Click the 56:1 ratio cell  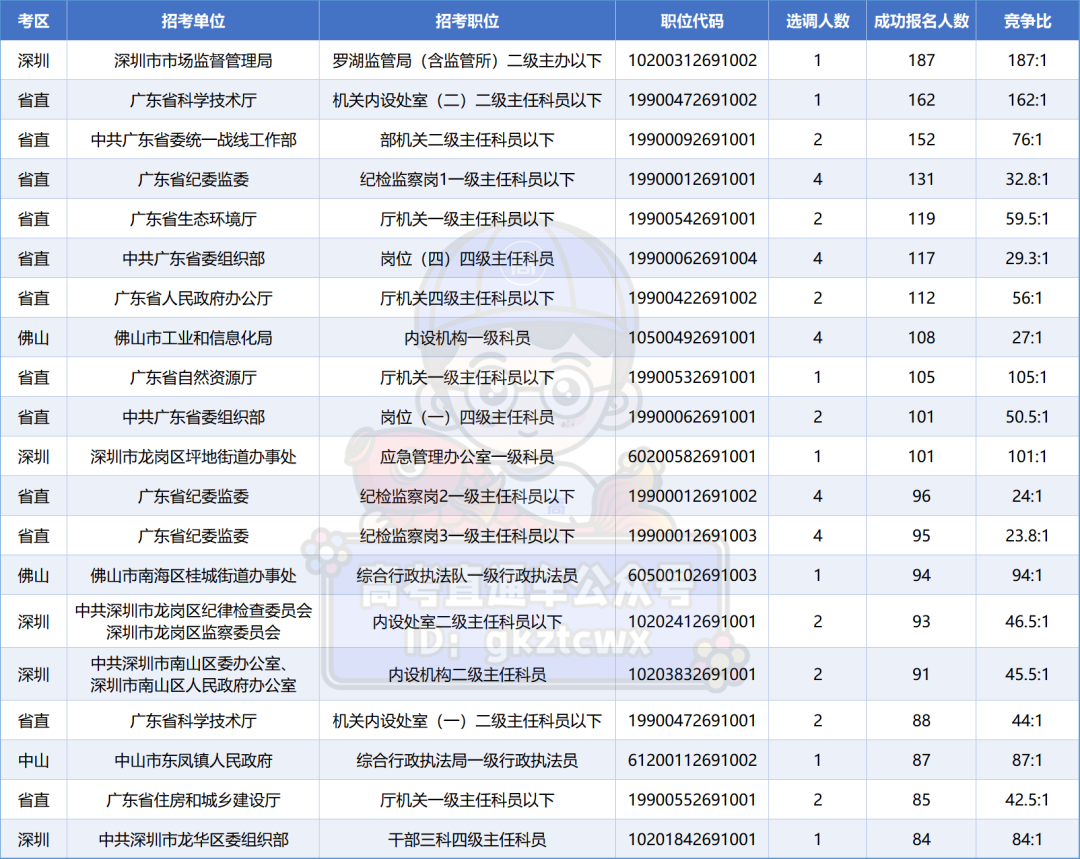[x=1027, y=298]
